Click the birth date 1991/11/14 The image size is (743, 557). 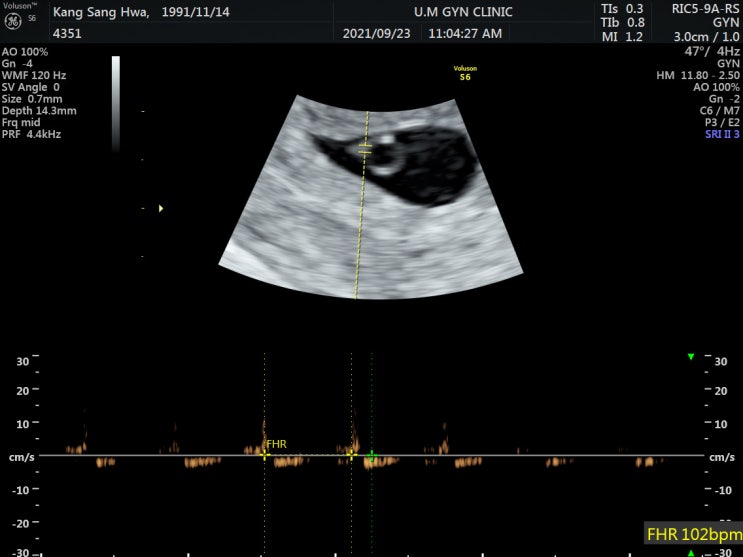click(x=195, y=12)
